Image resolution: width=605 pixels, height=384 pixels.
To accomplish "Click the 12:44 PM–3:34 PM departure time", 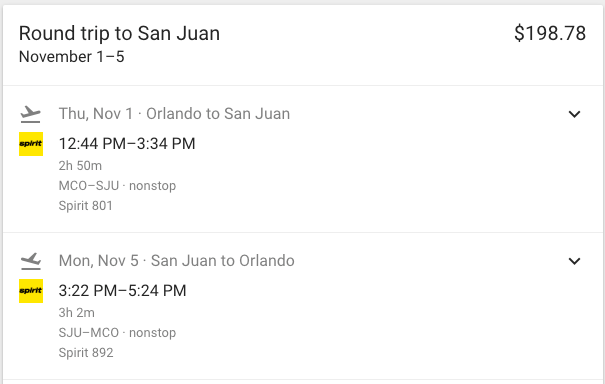I will pos(127,144).
